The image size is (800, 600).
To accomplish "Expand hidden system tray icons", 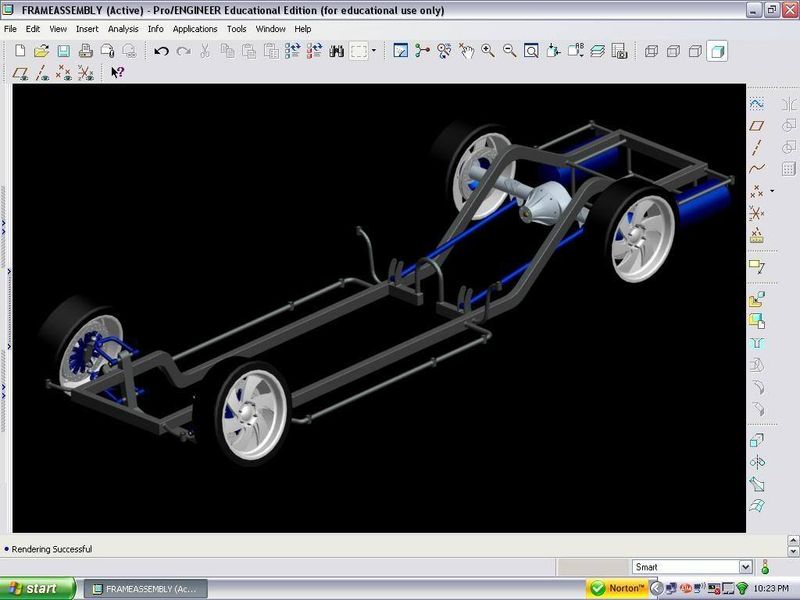I will [657, 588].
